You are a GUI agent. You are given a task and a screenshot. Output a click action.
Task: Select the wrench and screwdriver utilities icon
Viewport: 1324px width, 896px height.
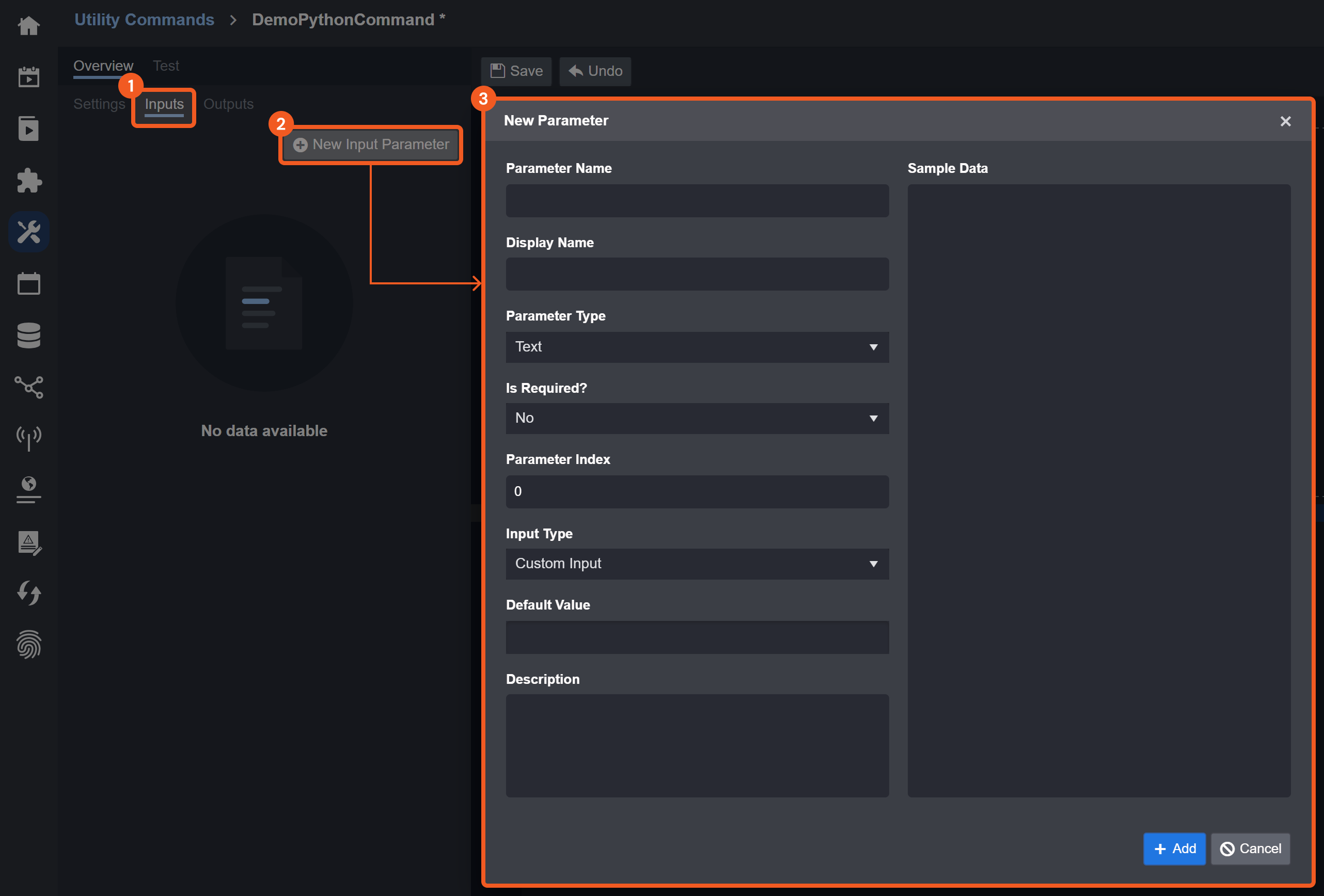coord(28,232)
